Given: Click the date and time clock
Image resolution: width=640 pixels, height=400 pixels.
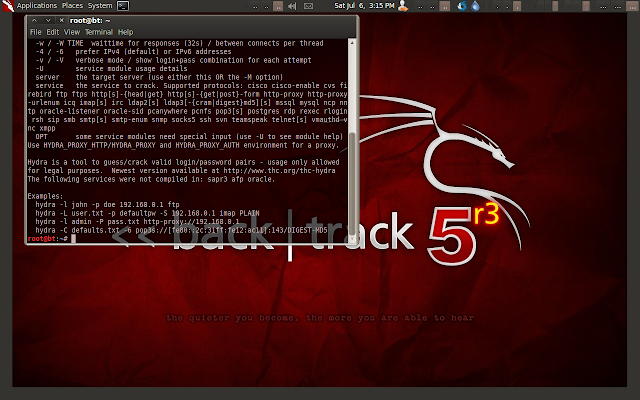Looking at the screenshot, I should [x=364, y=6].
